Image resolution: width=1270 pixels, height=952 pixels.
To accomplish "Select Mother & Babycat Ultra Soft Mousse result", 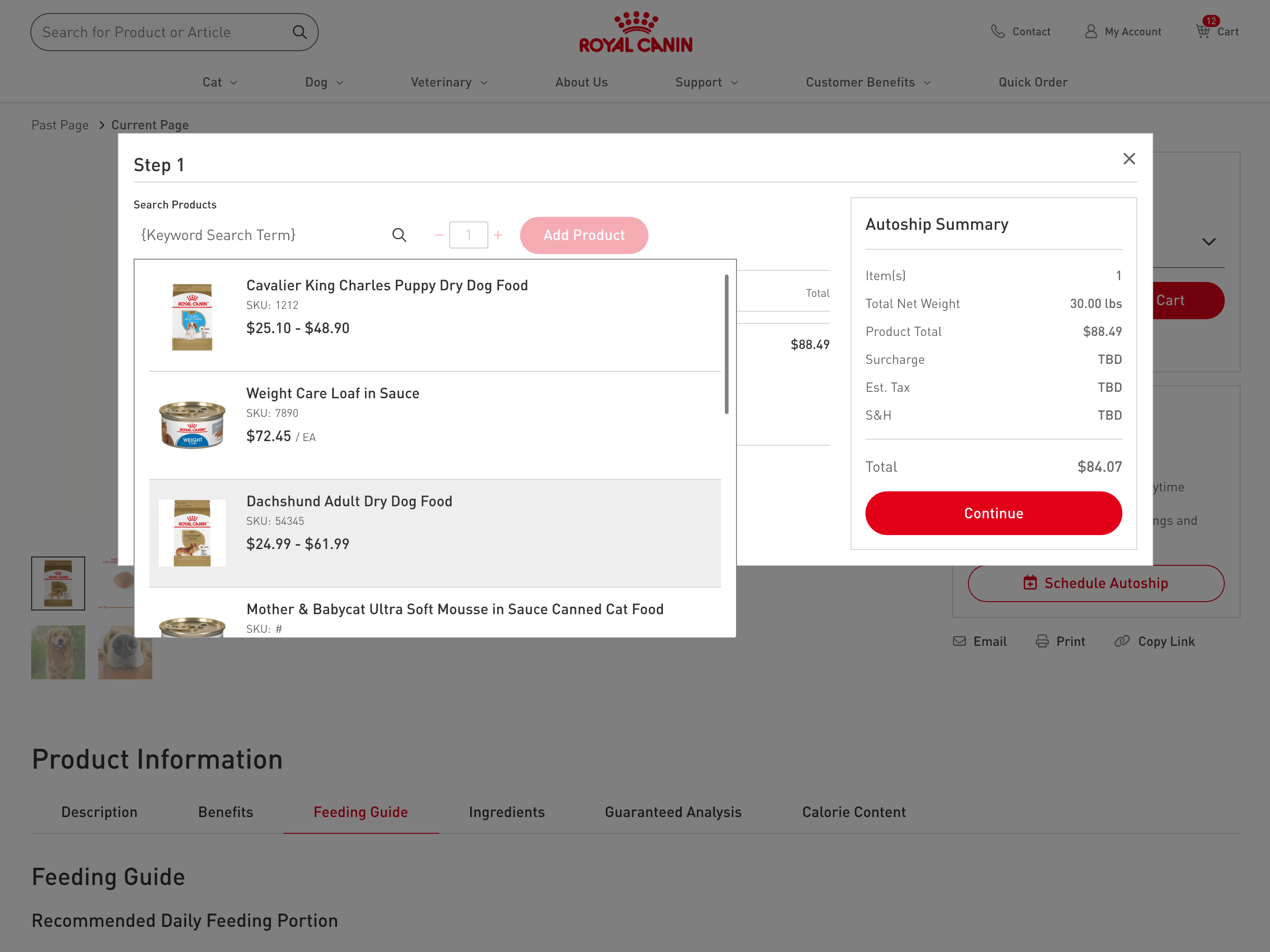I will pyautogui.click(x=435, y=613).
